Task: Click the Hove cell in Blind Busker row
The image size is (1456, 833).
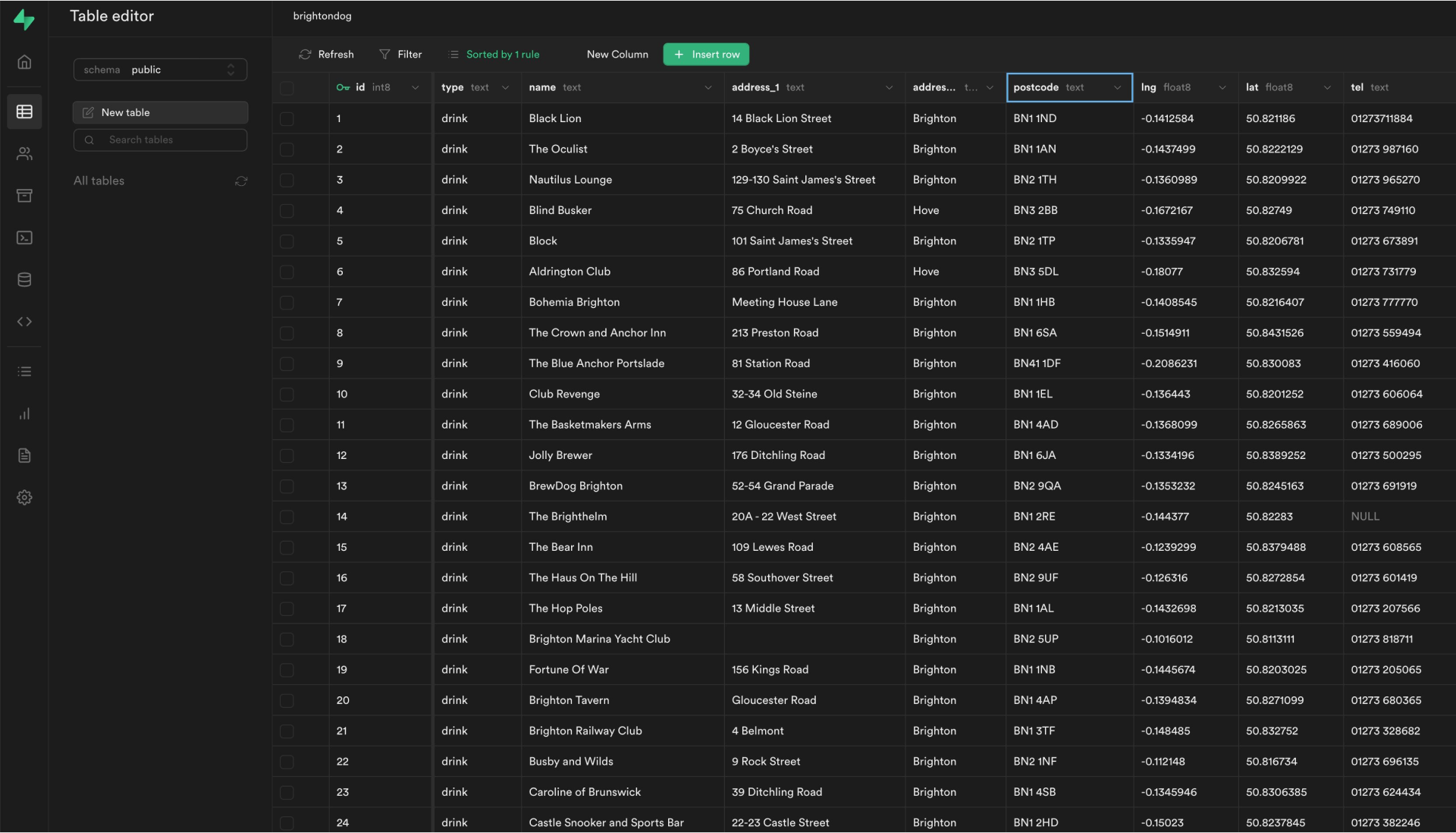Action: 955,210
